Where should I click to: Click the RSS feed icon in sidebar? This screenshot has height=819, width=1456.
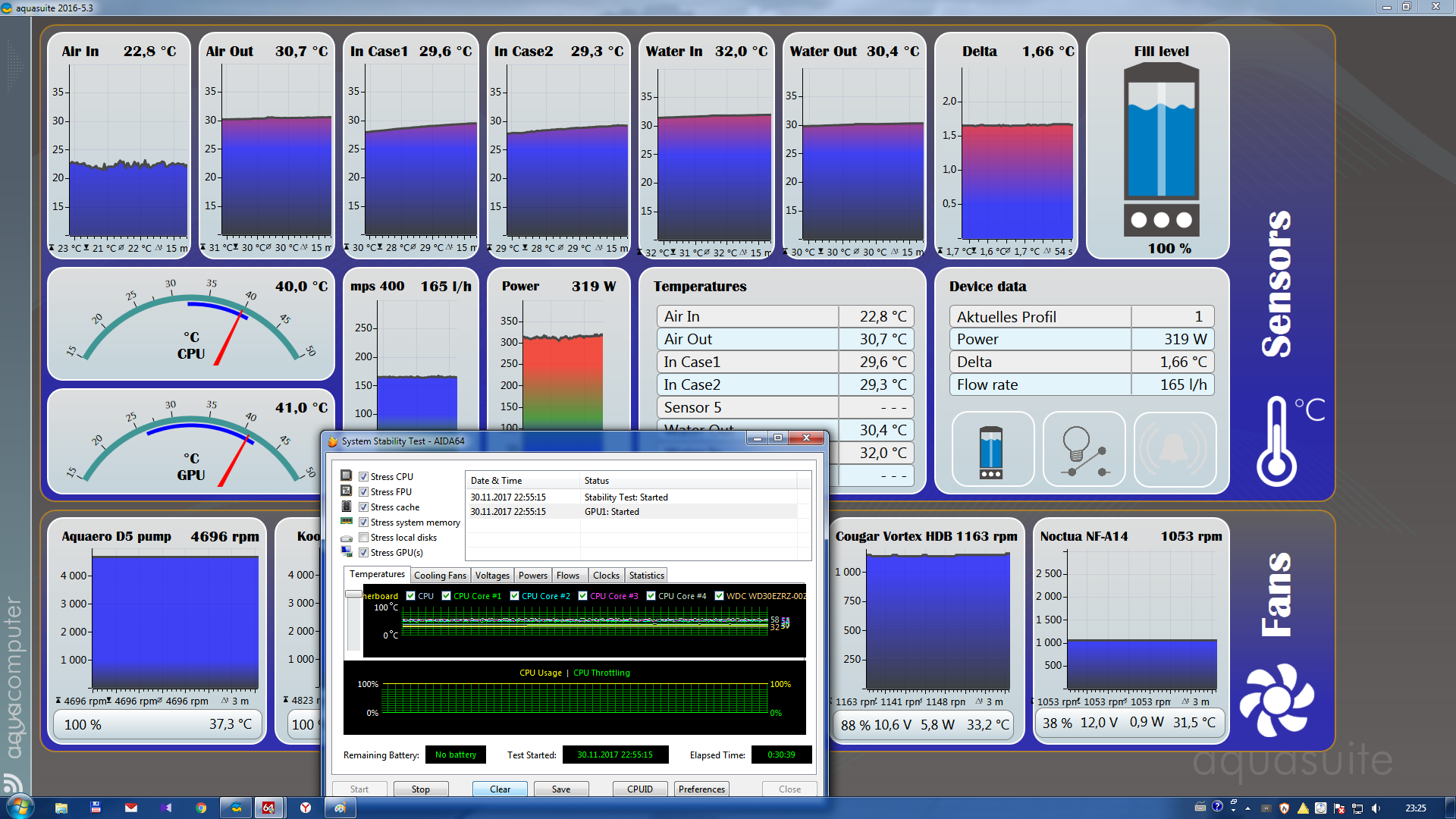(x=13, y=782)
